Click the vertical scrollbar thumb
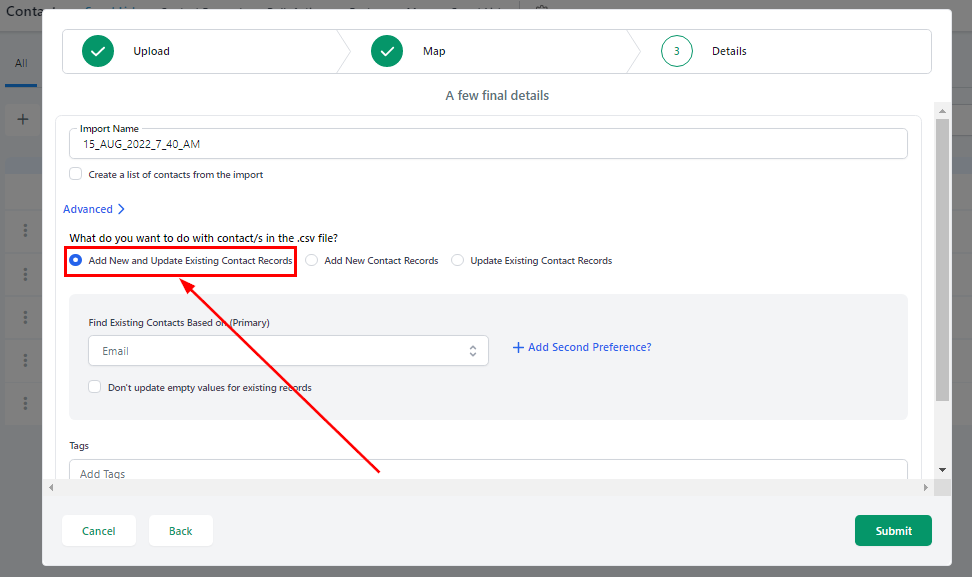The width and height of the screenshot is (972, 577). (942, 260)
